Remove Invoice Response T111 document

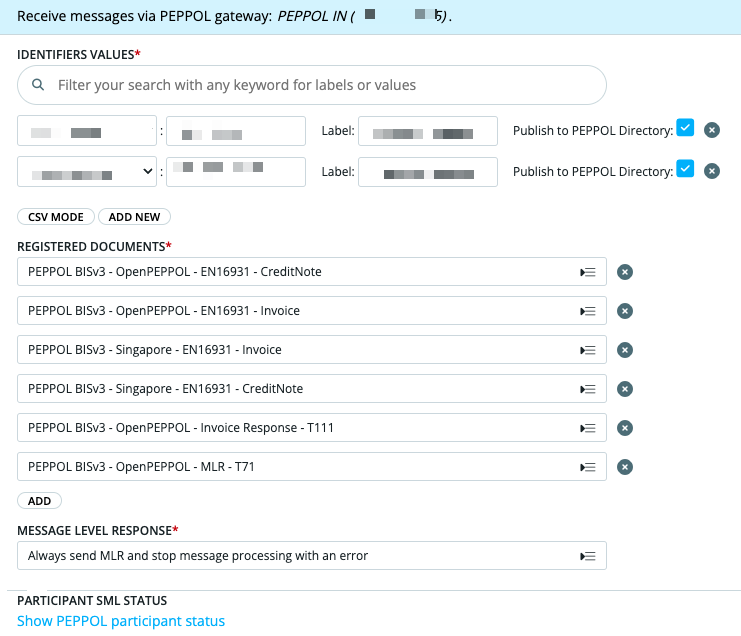[x=625, y=428]
